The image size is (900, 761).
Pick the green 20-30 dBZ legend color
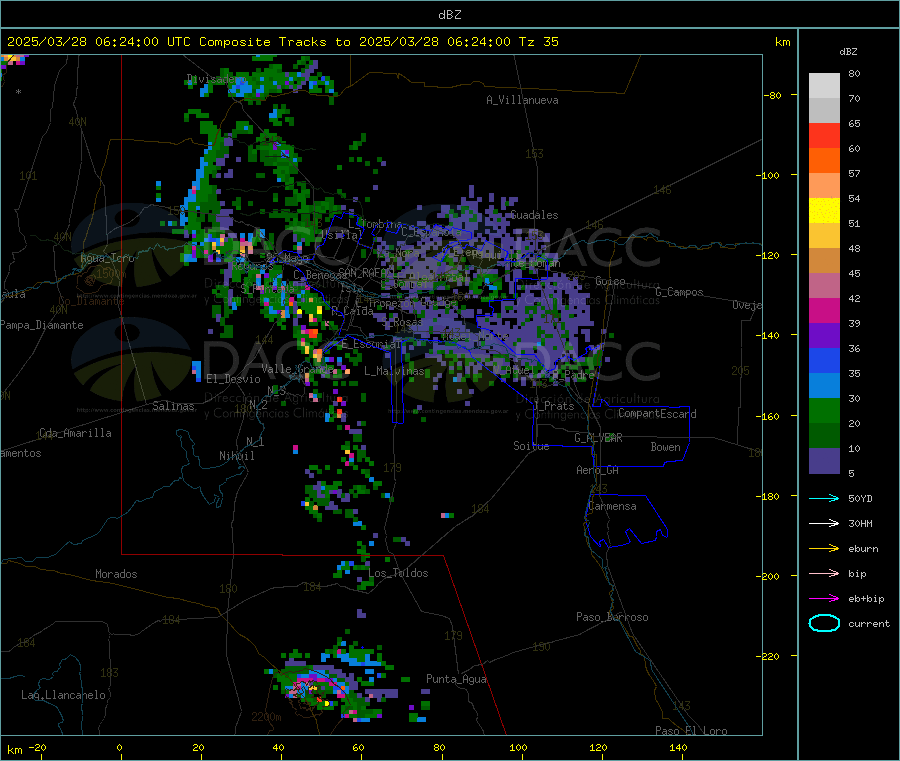tap(824, 410)
